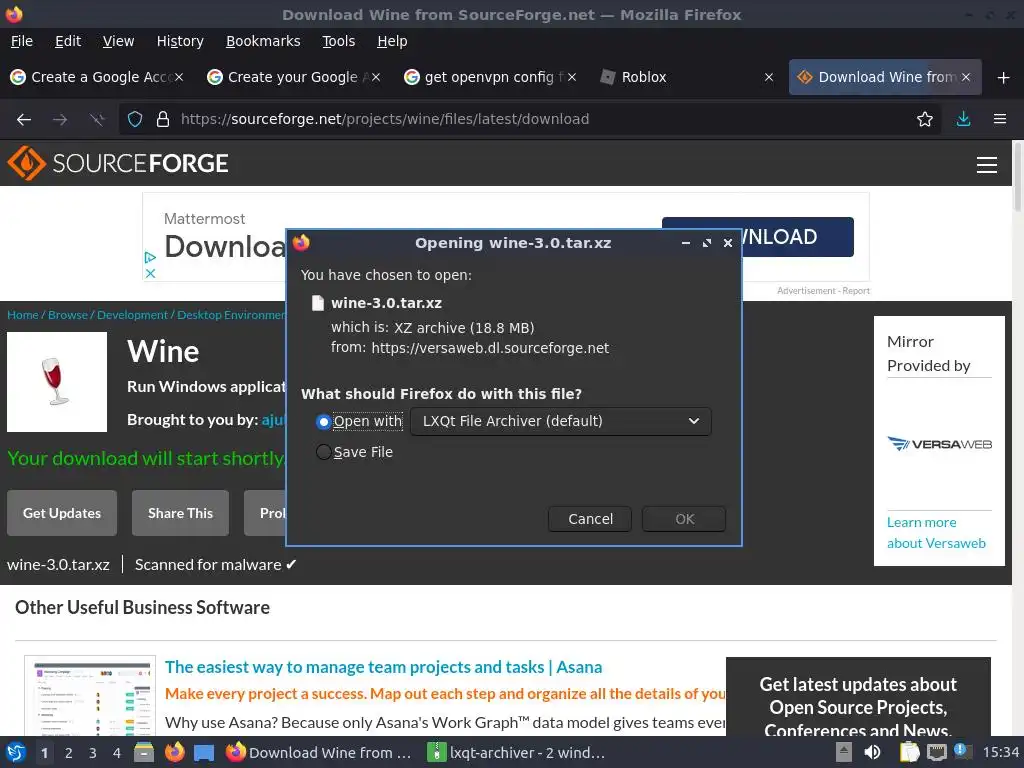This screenshot has width=1024, height=768.
Task: Select the Save File radio button
Action: 323,452
